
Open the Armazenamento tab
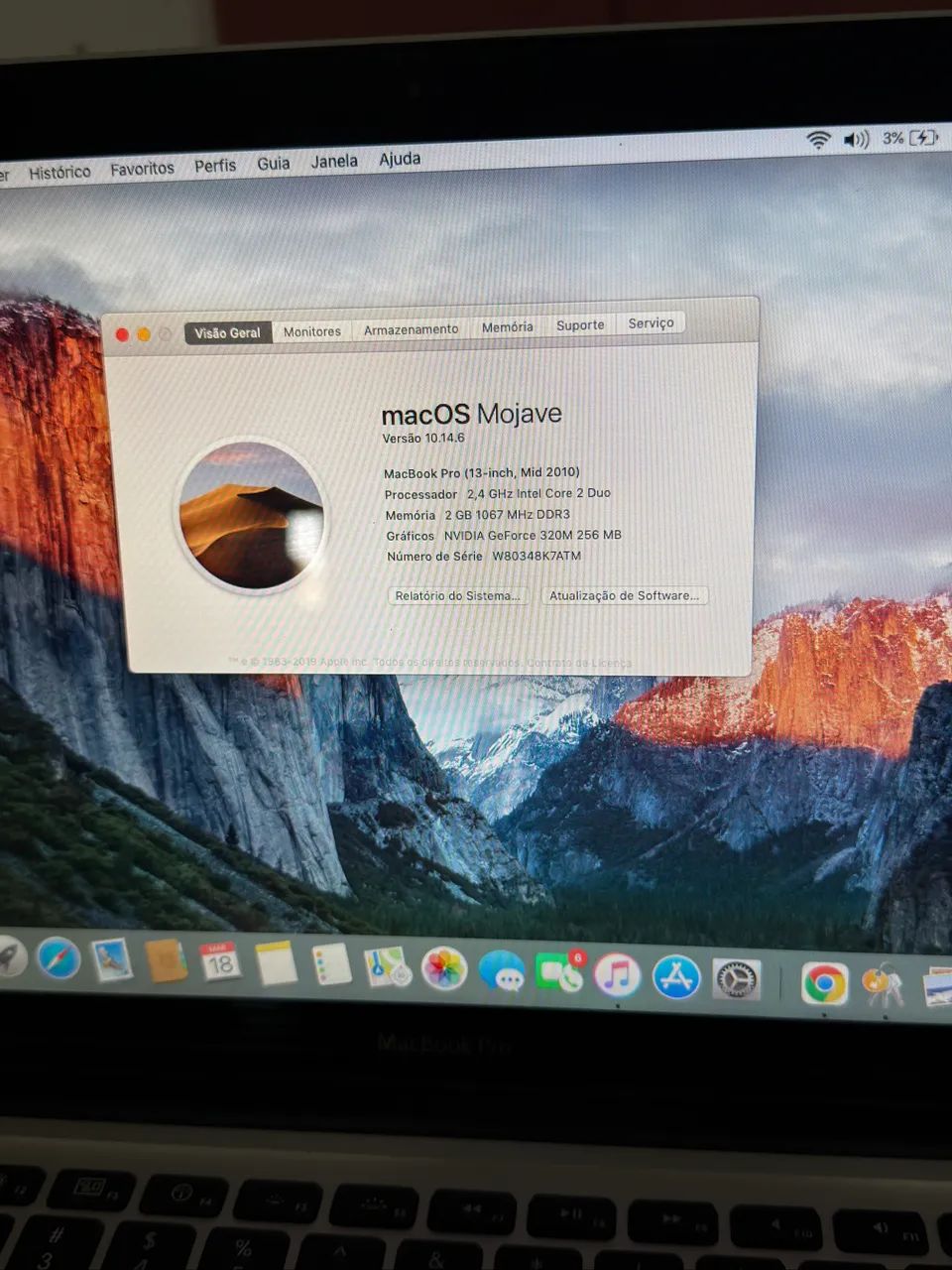pos(411,329)
